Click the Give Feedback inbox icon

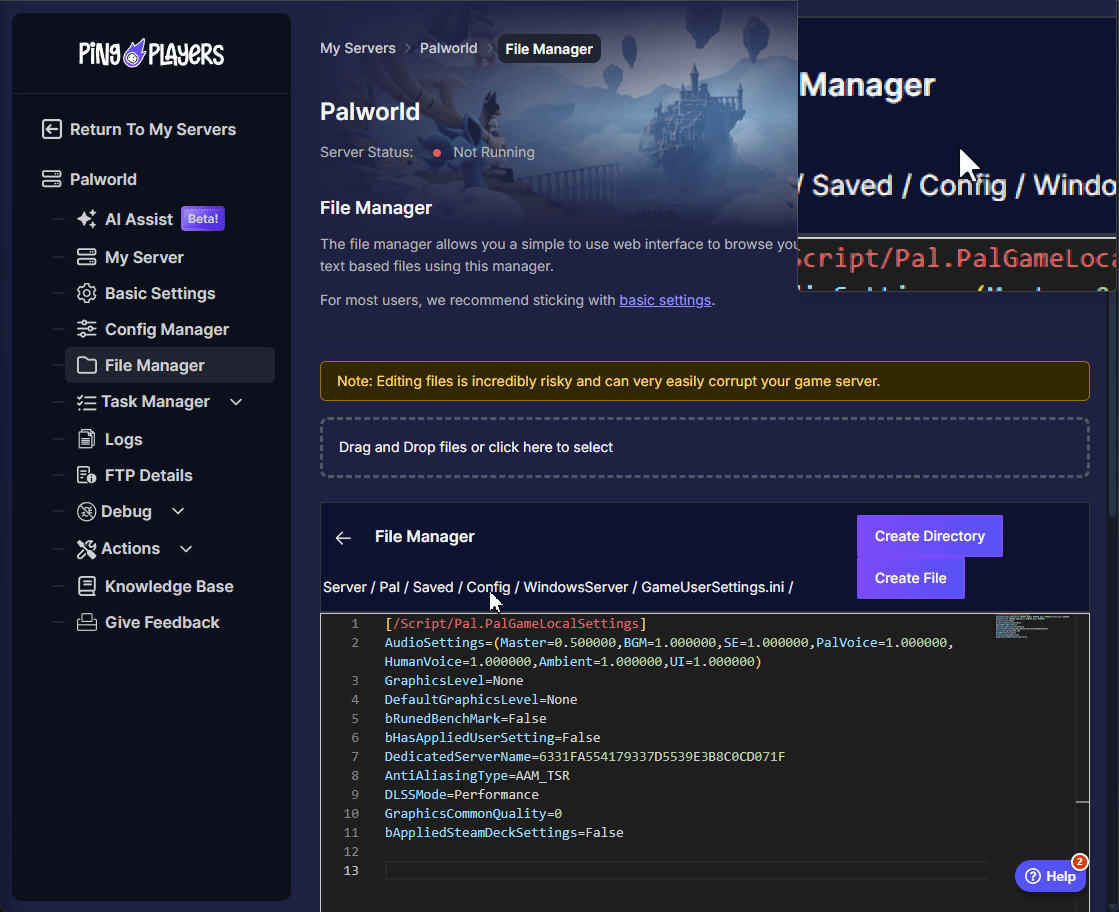coord(86,622)
